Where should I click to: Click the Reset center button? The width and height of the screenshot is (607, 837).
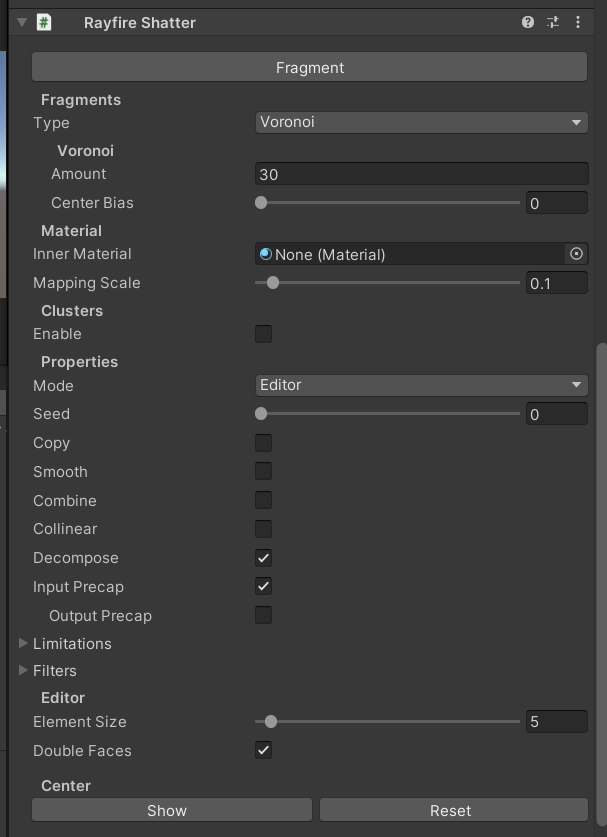pyautogui.click(x=454, y=810)
